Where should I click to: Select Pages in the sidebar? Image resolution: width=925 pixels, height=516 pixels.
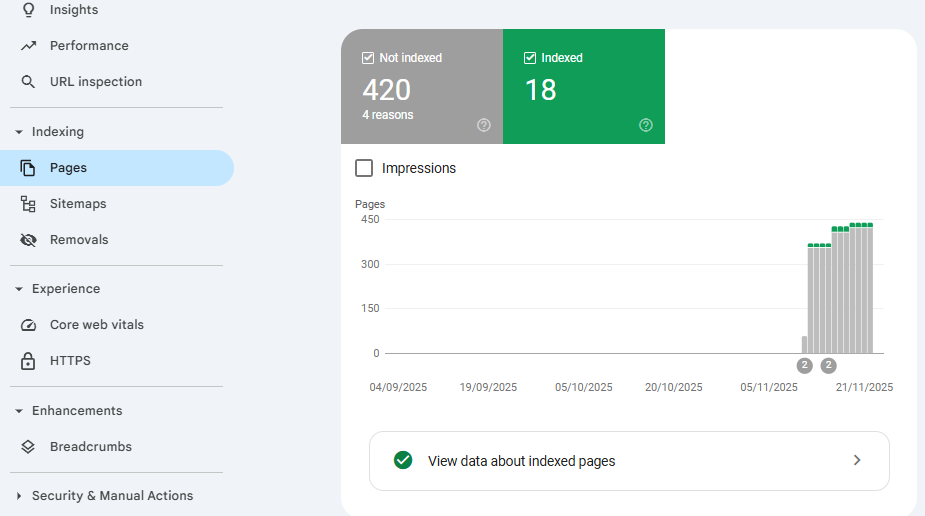tap(68, 168)
